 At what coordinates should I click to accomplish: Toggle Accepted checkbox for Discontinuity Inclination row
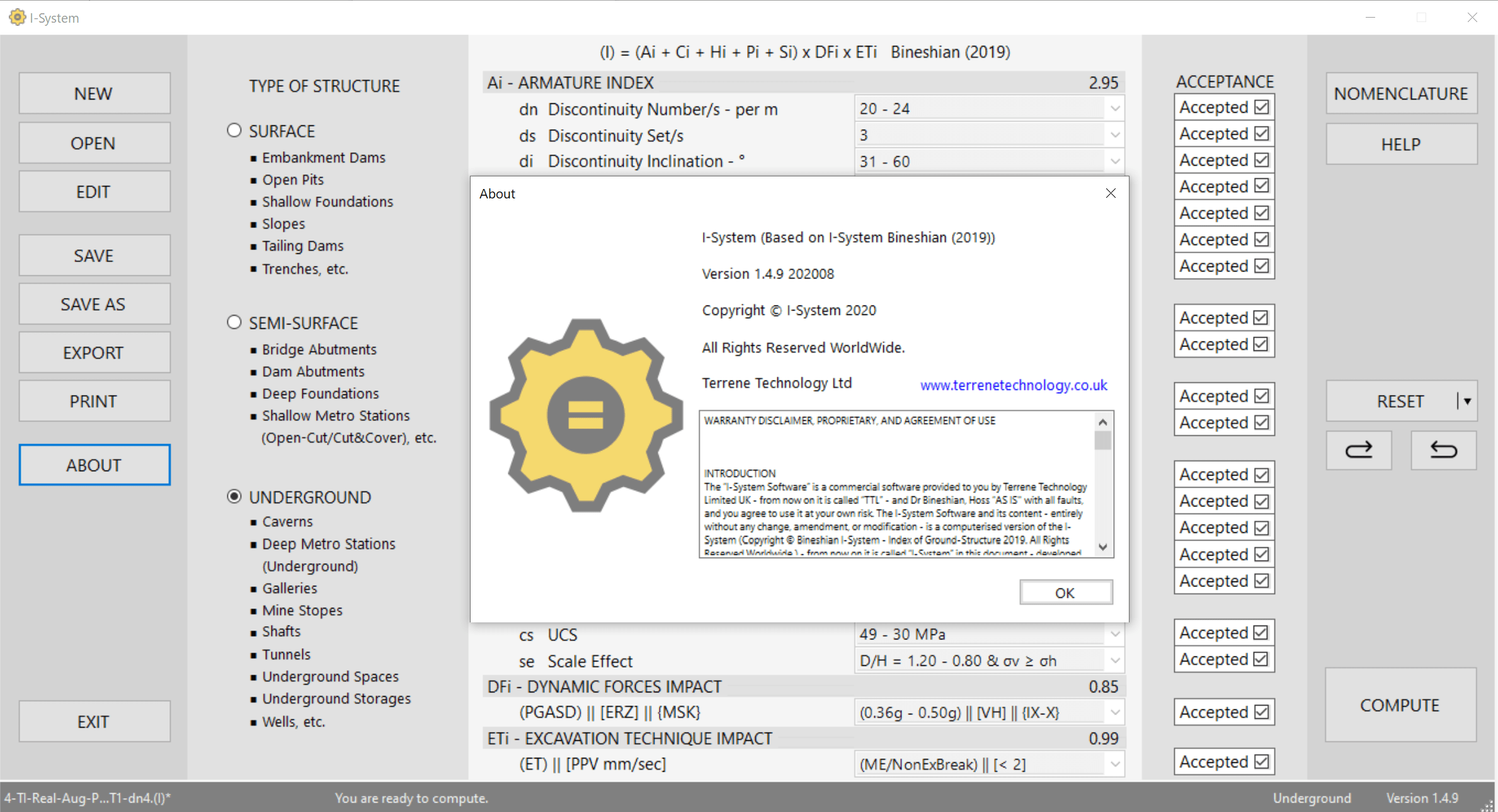pos(1261,160)
